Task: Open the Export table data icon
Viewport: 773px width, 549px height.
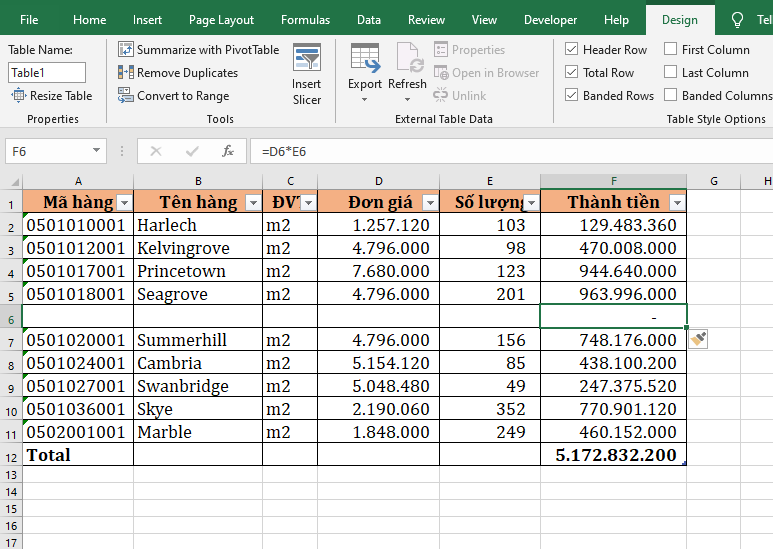Action: (x=365, y=58)
